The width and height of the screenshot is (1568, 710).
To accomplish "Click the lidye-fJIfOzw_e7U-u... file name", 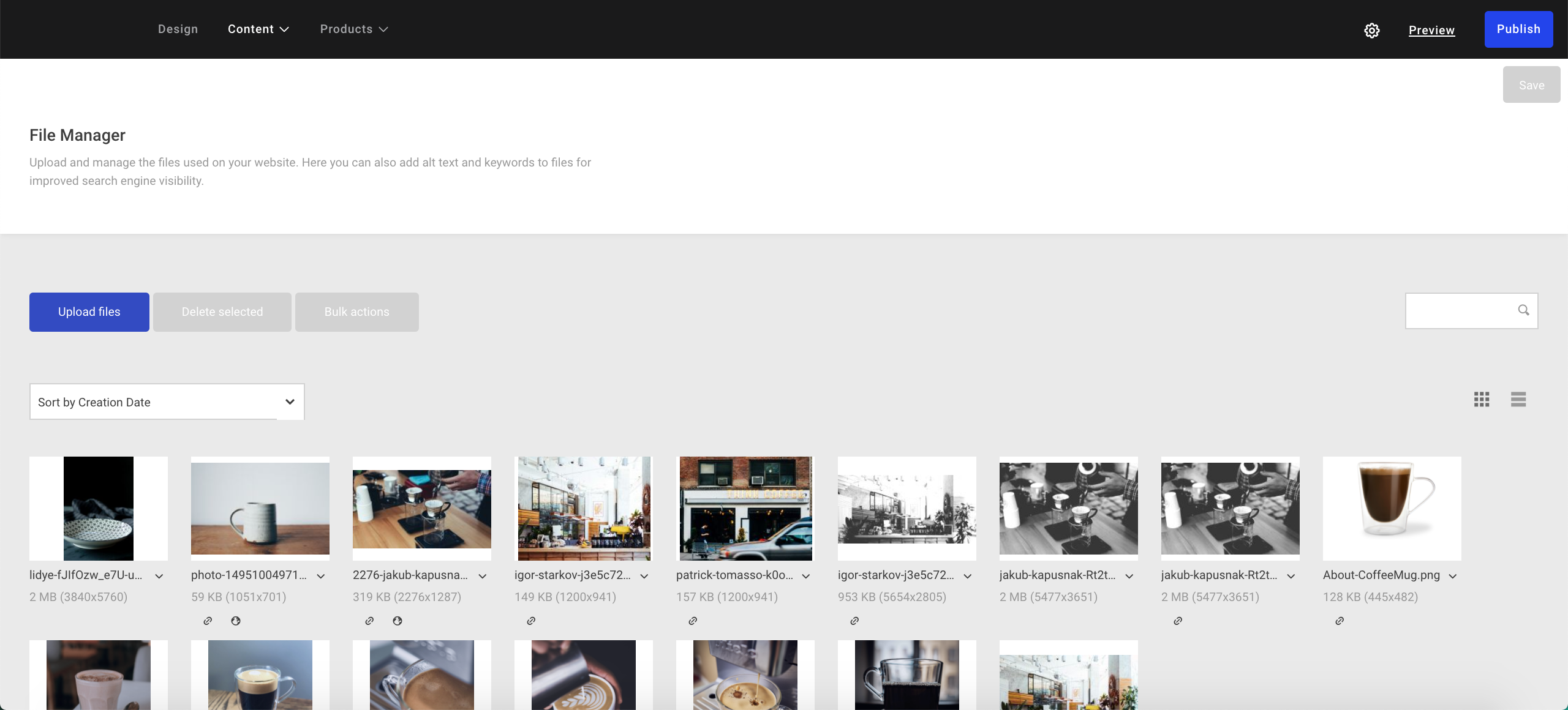I will tap(86, 575).
